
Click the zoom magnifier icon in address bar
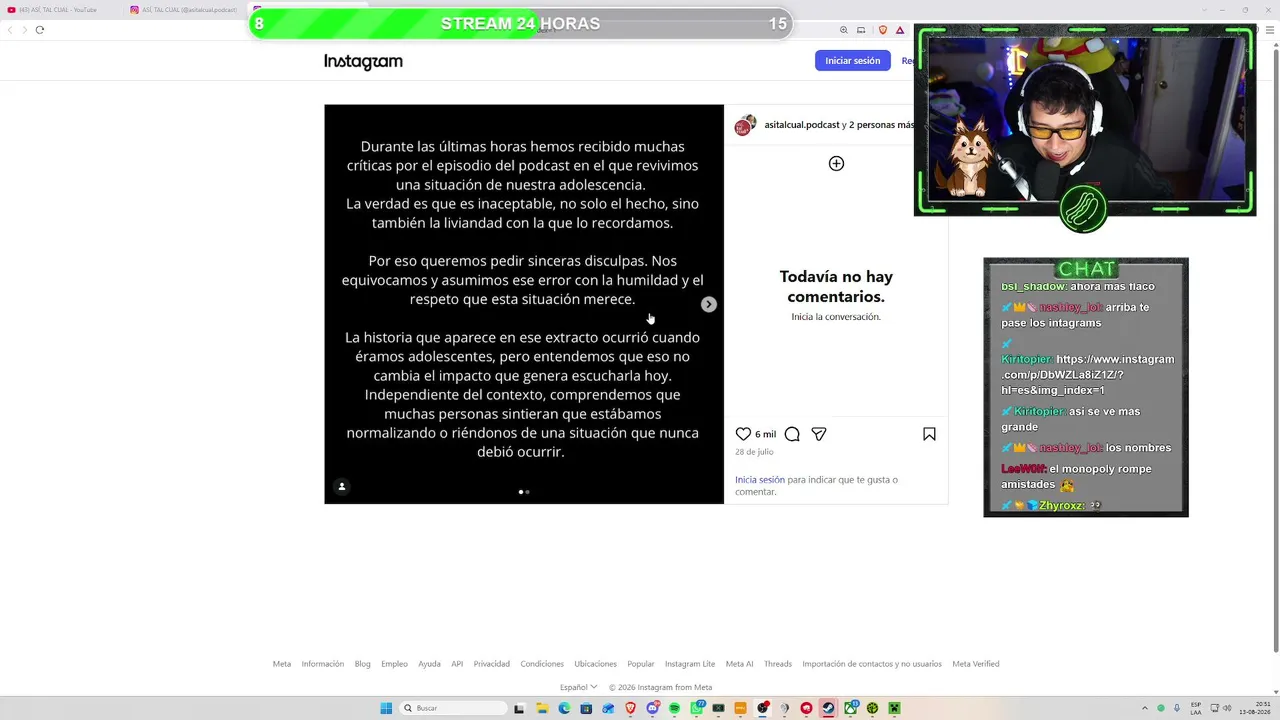coord(844,30)
